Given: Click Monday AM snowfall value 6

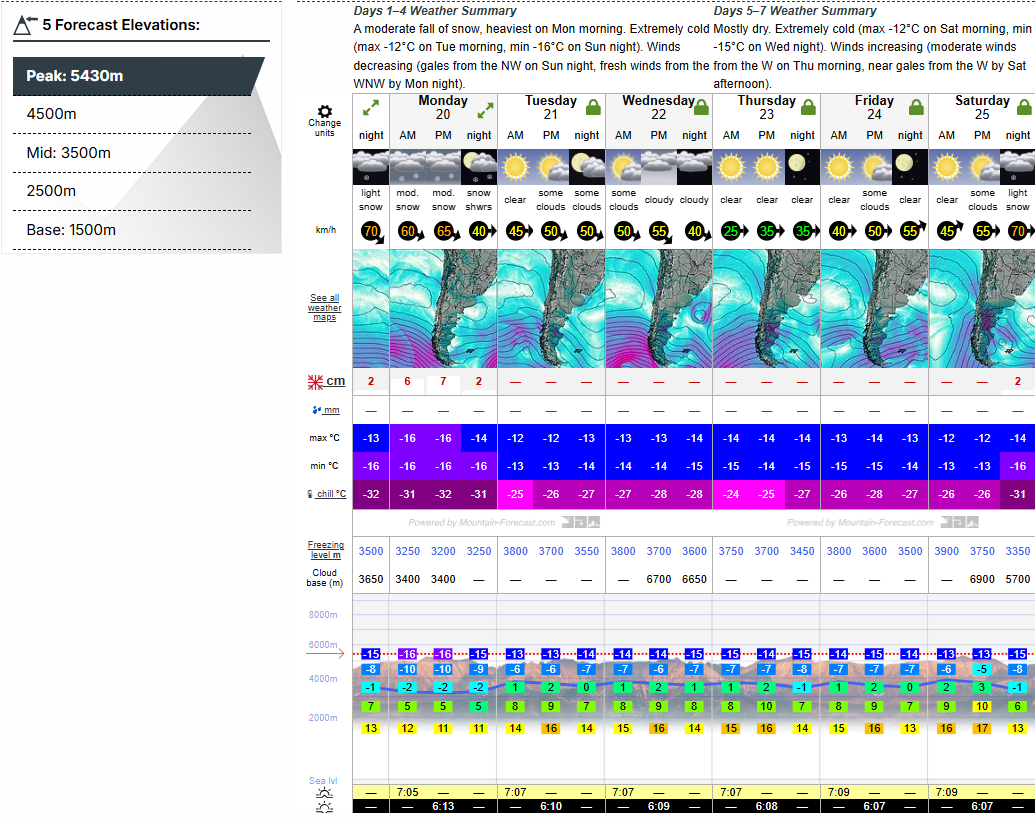Looking at the screenshot, I should [x=407, y=381].
